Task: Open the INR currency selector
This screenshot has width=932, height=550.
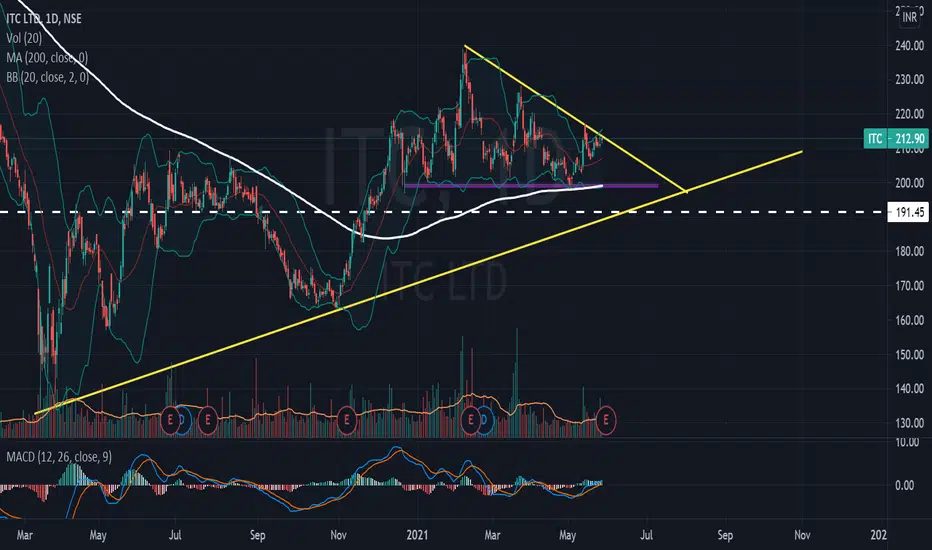Action: [x=909, y=17]
